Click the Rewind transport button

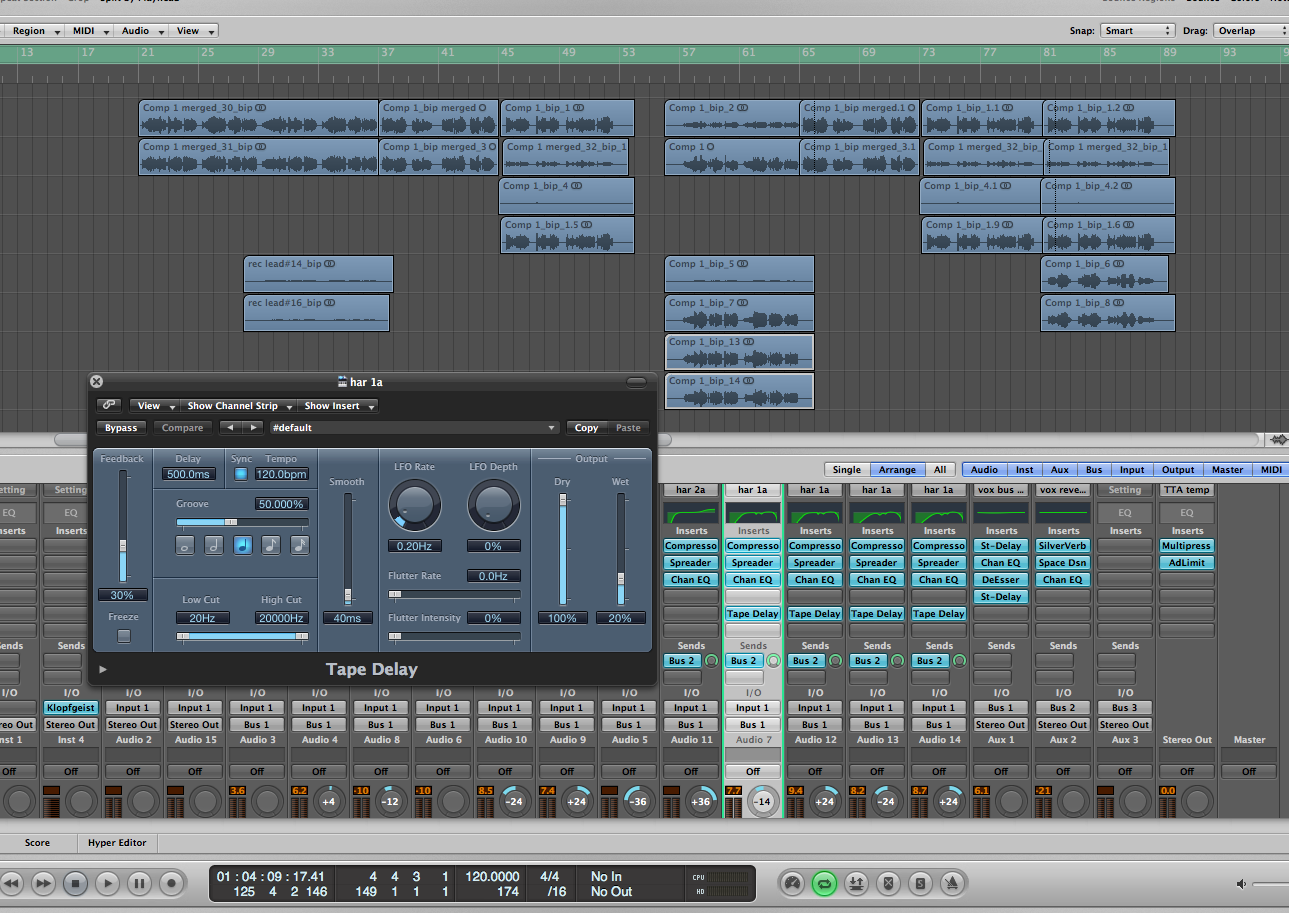pyautogui.click(x=11, y=883)
